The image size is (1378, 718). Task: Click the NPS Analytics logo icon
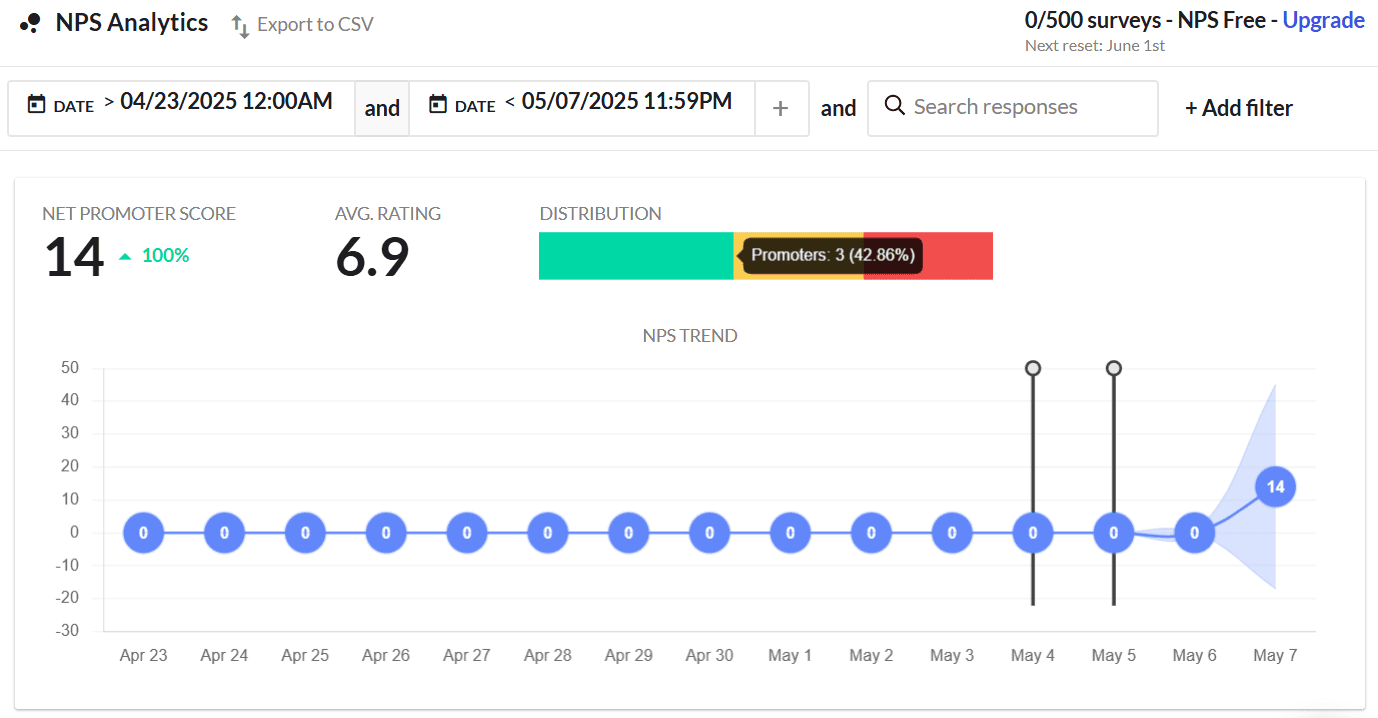(30, 23)
